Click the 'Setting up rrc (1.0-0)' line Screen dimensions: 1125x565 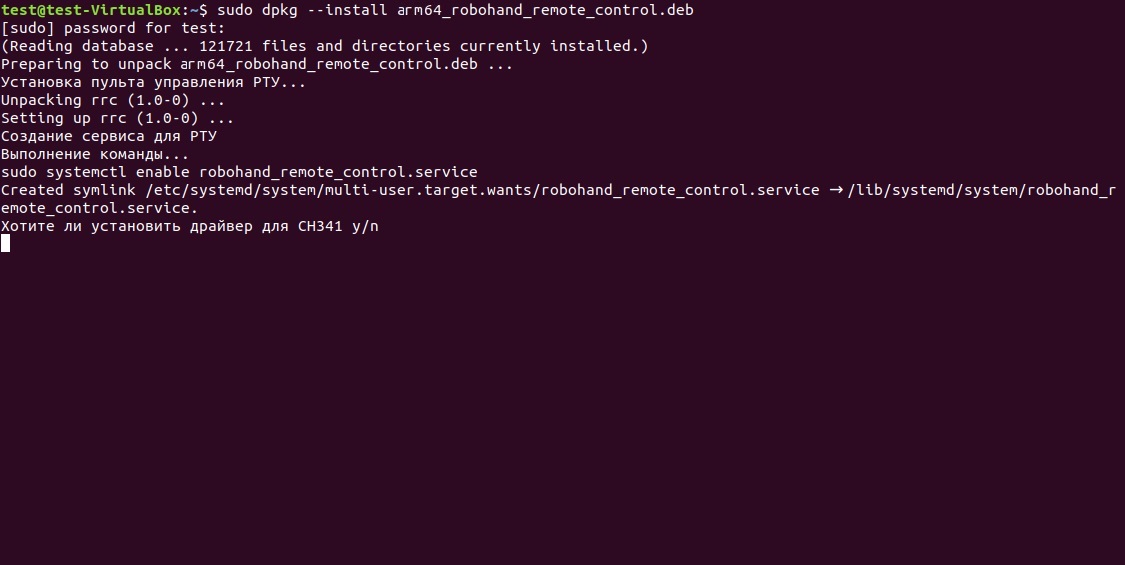tap(118, 118)
